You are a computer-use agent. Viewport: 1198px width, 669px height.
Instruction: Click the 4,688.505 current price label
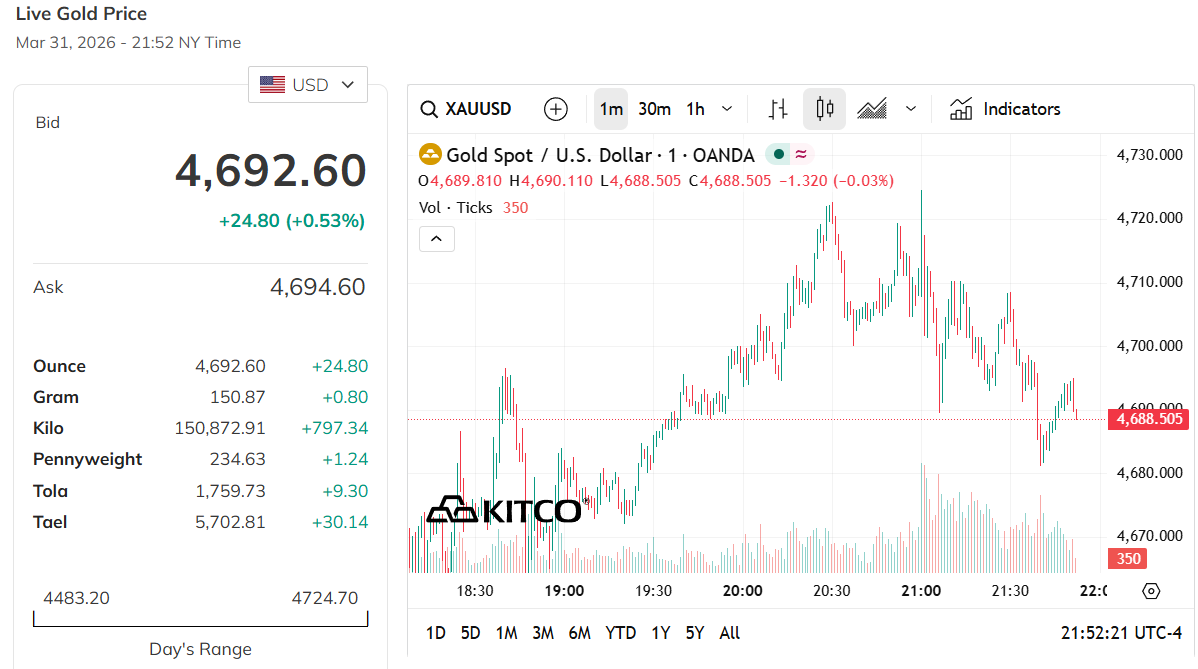tap(1147, 419)
